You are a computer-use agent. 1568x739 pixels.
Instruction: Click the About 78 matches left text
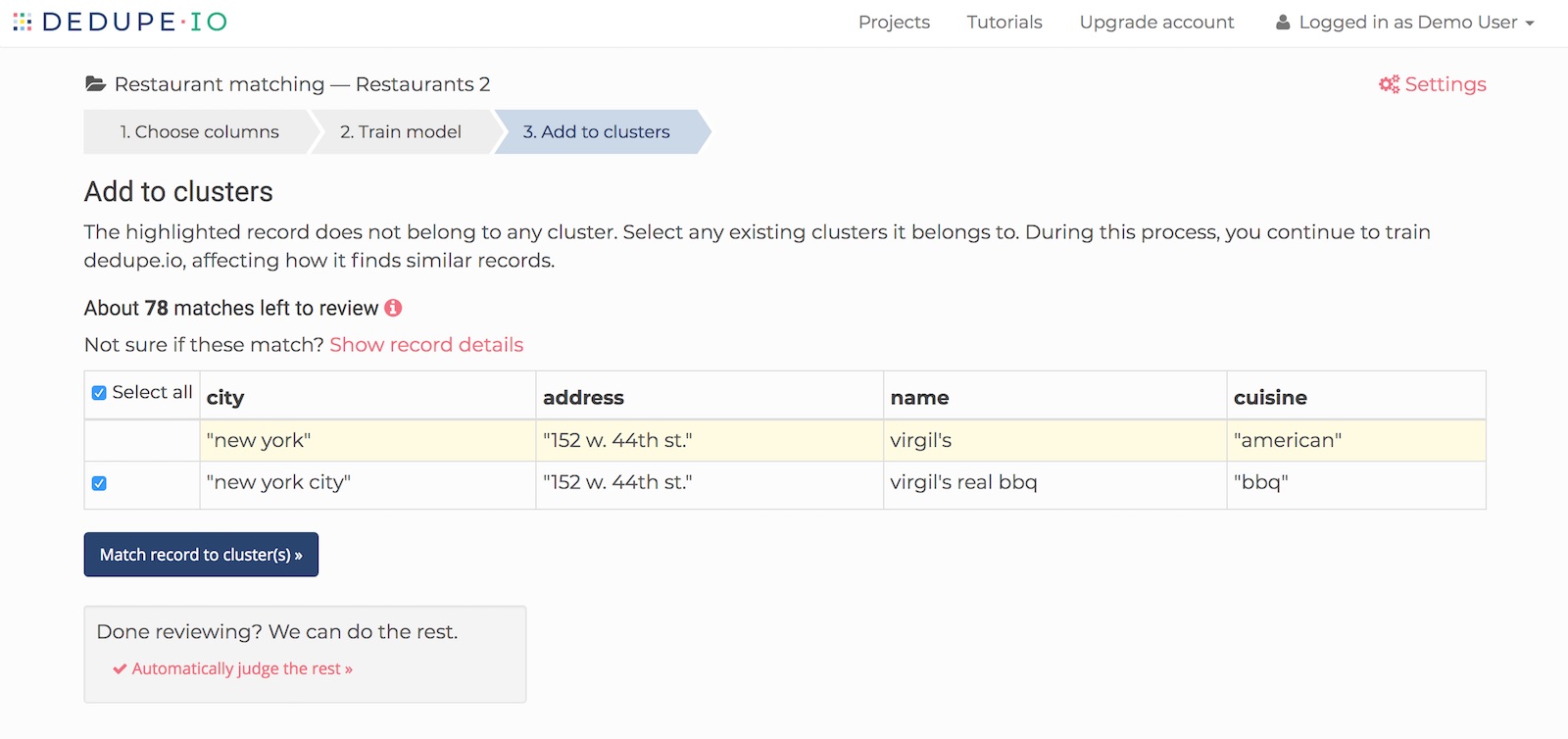[x=231, y=308]
